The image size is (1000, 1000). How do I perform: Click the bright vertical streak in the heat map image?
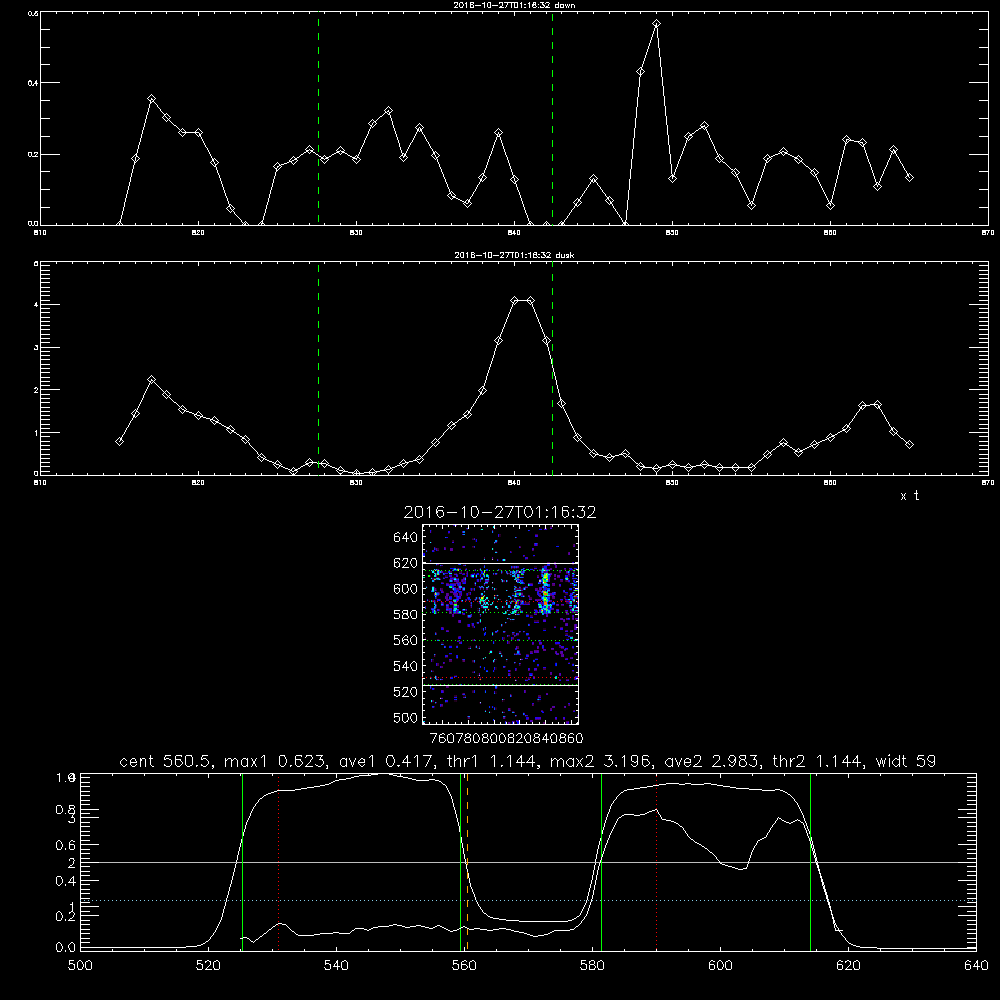[545, 590]
